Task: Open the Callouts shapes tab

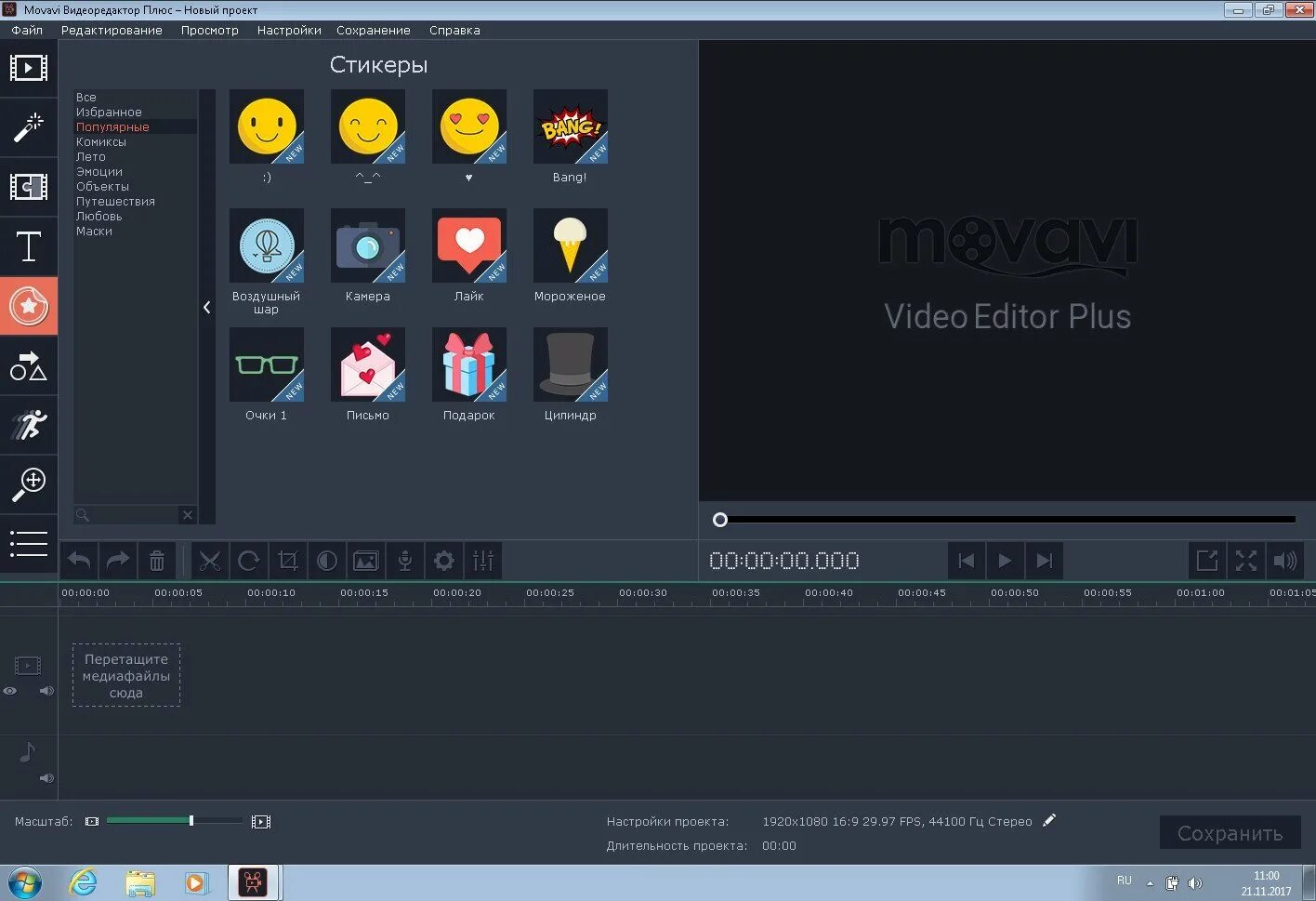Action: point(29,365)
